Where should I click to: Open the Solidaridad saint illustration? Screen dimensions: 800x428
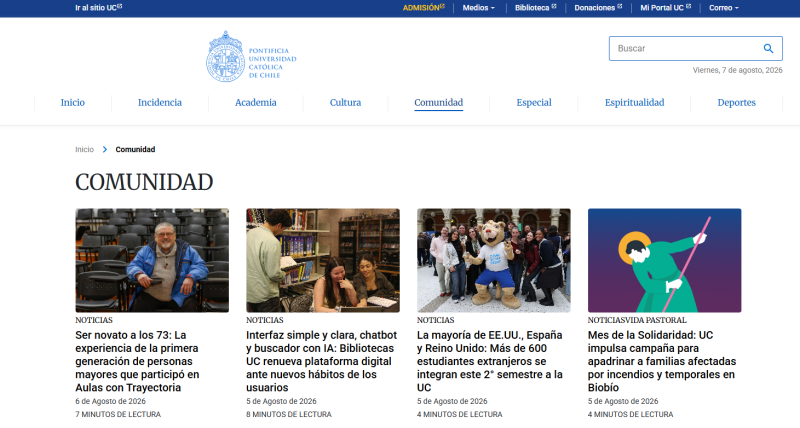(664, 260)
